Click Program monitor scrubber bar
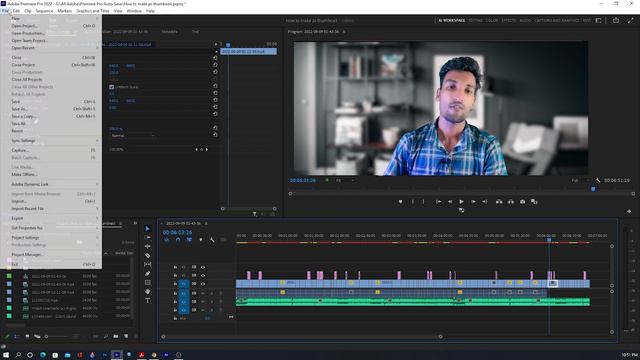Image resolution: width=640 pixels, height=360 pixels. 462,193
